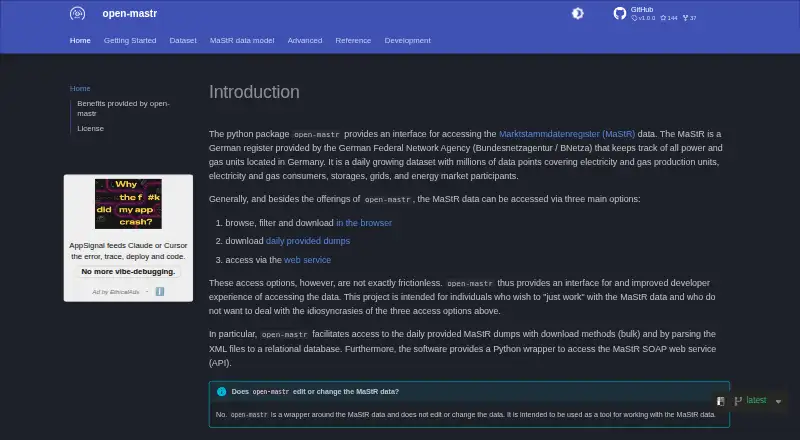Expand the version flyout dropdown arrow

point(779,402)
